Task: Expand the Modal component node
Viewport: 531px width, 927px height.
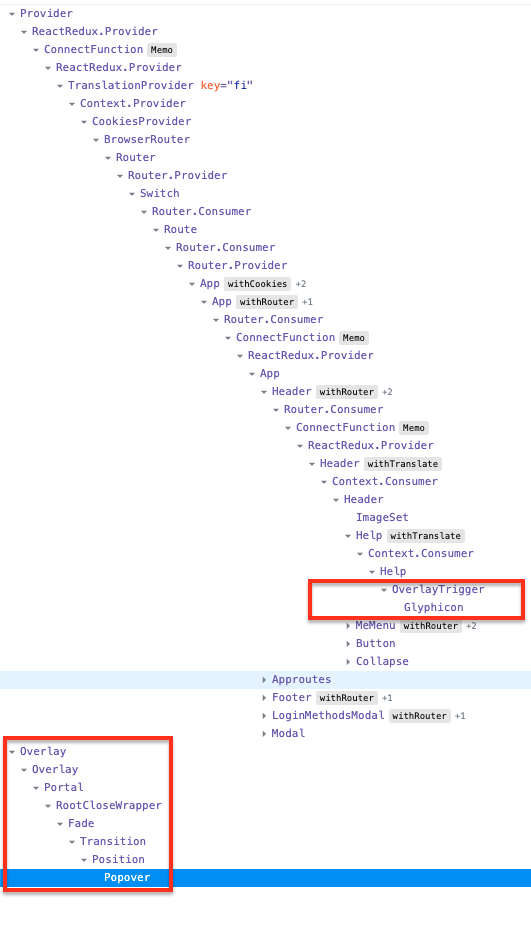Action: 264,734
